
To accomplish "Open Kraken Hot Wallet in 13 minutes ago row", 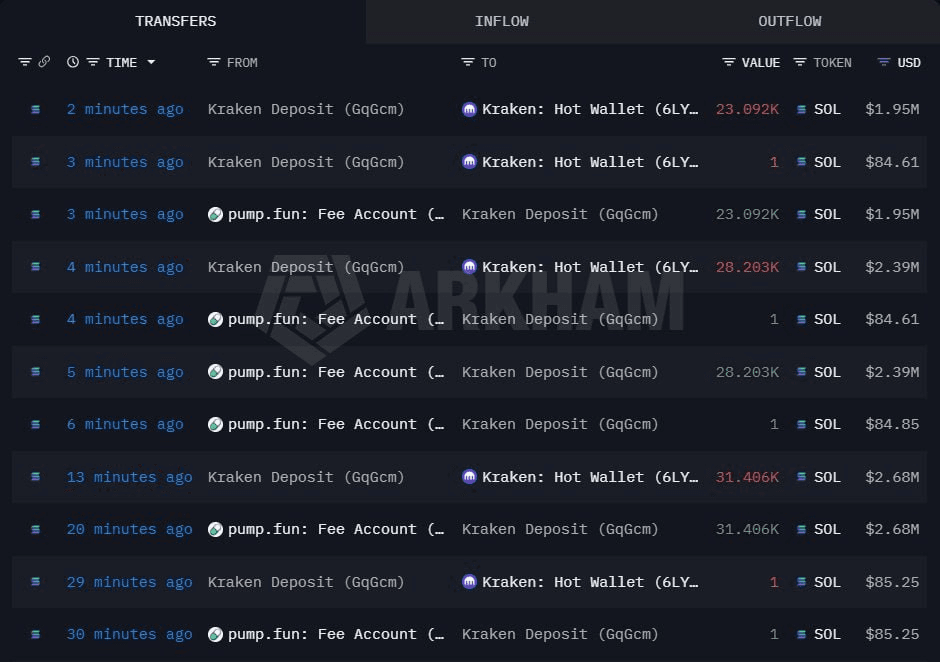I will click(590, 477).
